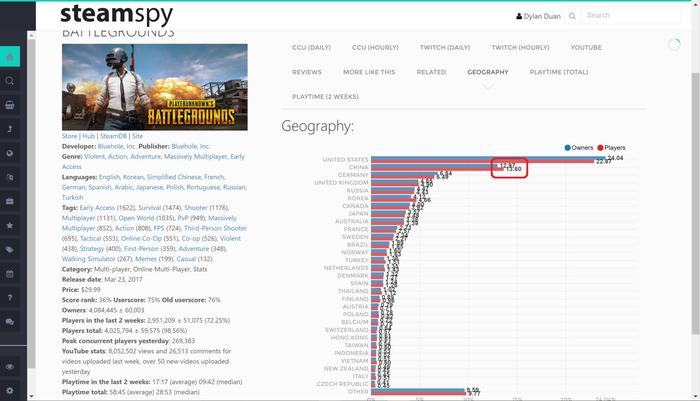Click the star icon in sidebar
The height and width of the screenshot is (401, 700).
[10, 226]
